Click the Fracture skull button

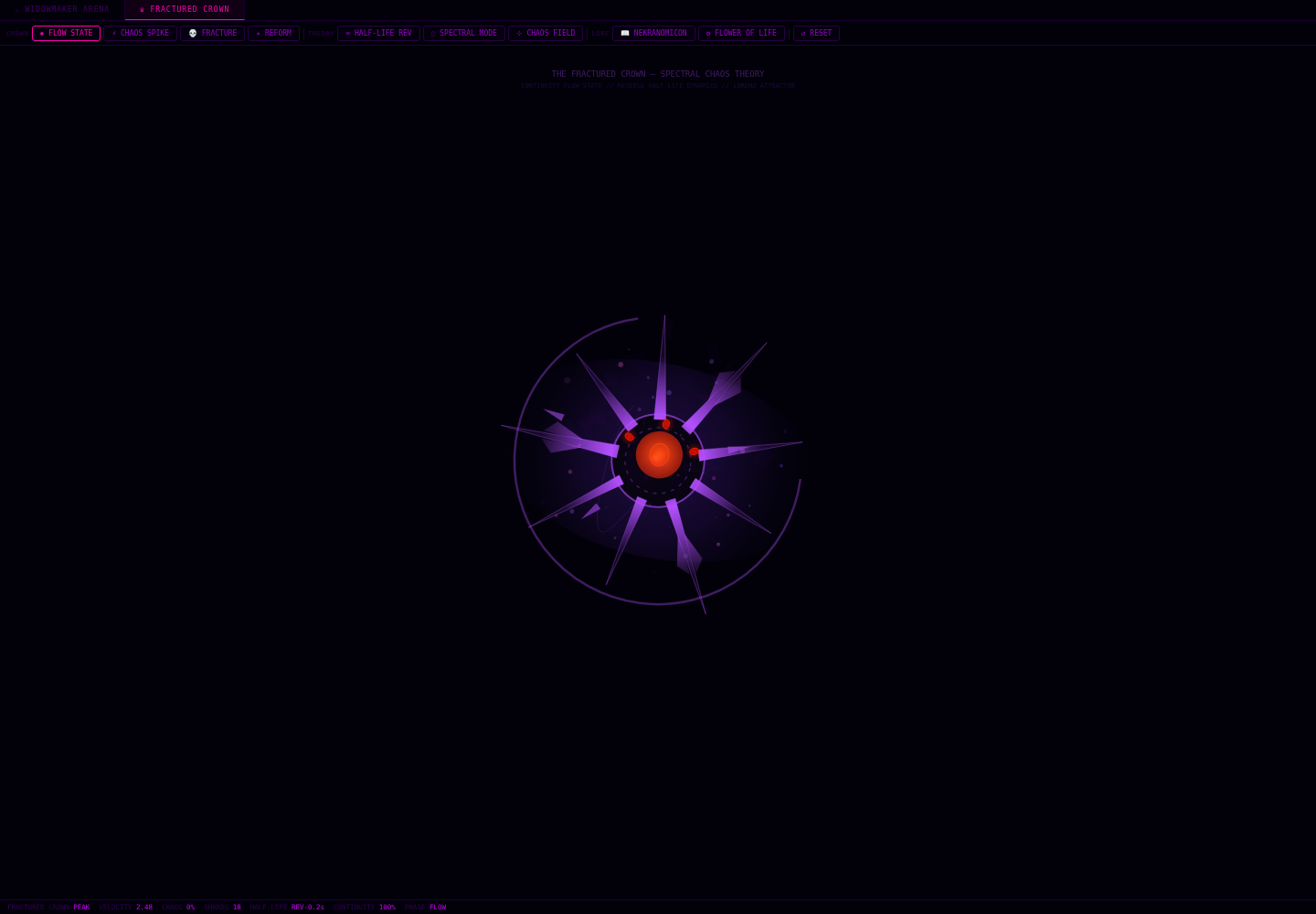[x=212, y=33]
